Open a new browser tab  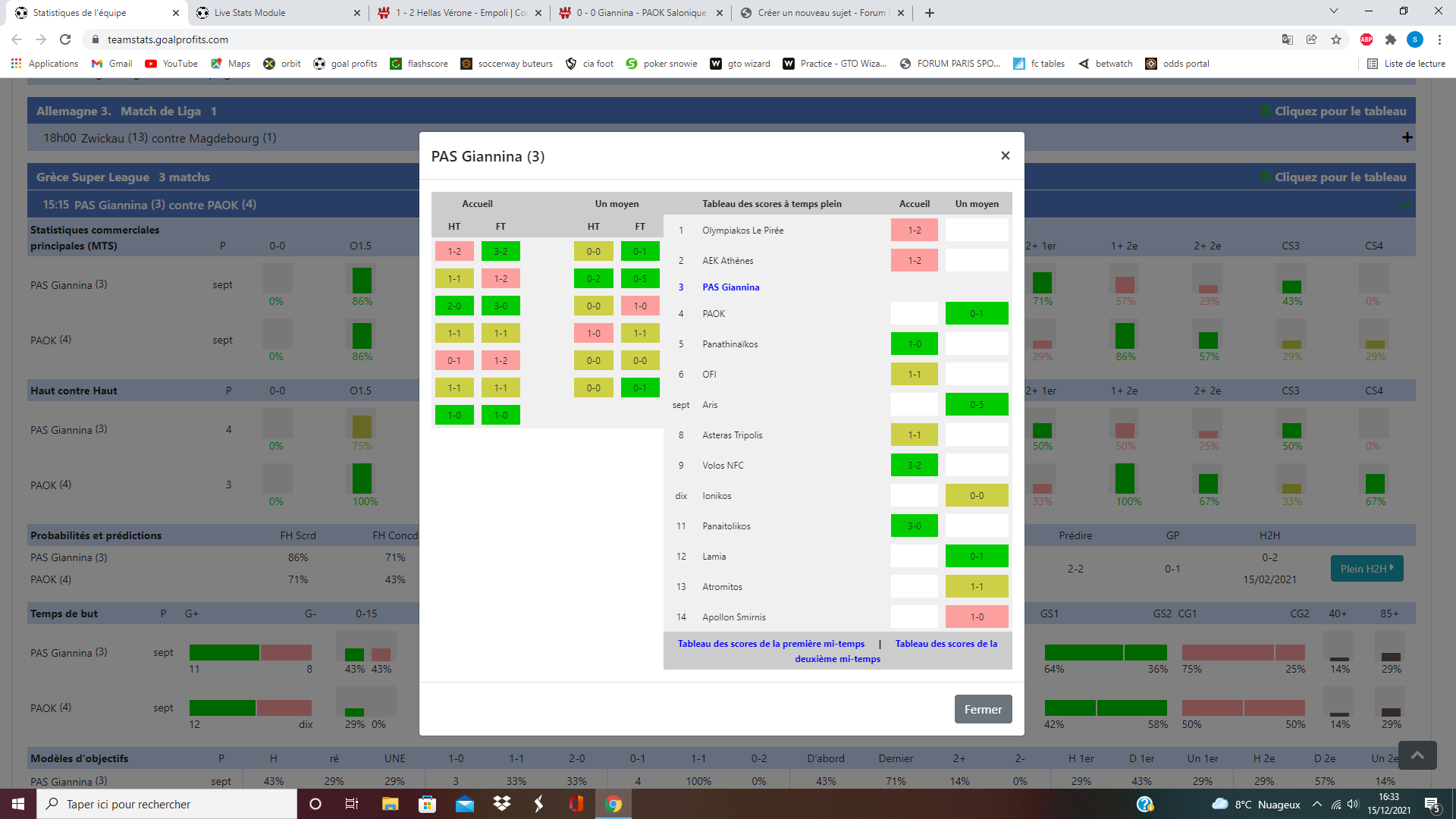pos(929,13)
